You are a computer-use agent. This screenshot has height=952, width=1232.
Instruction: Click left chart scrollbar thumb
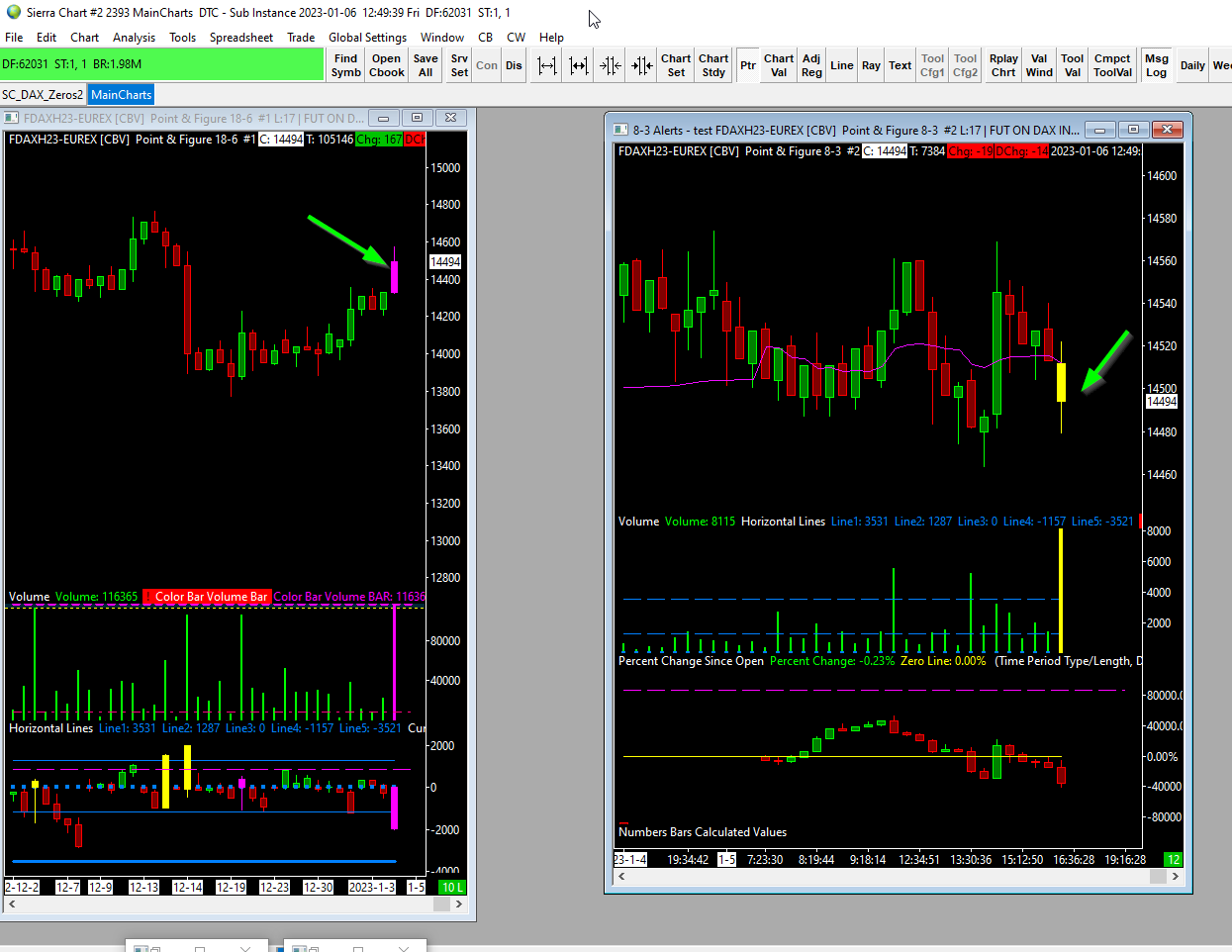(x=444, y=904)
